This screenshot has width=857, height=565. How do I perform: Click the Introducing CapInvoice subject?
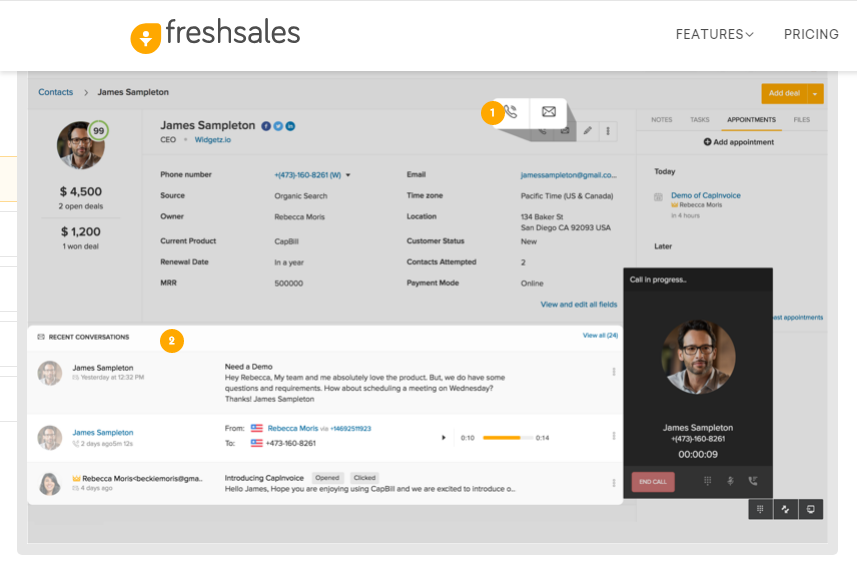pos(264,478)
